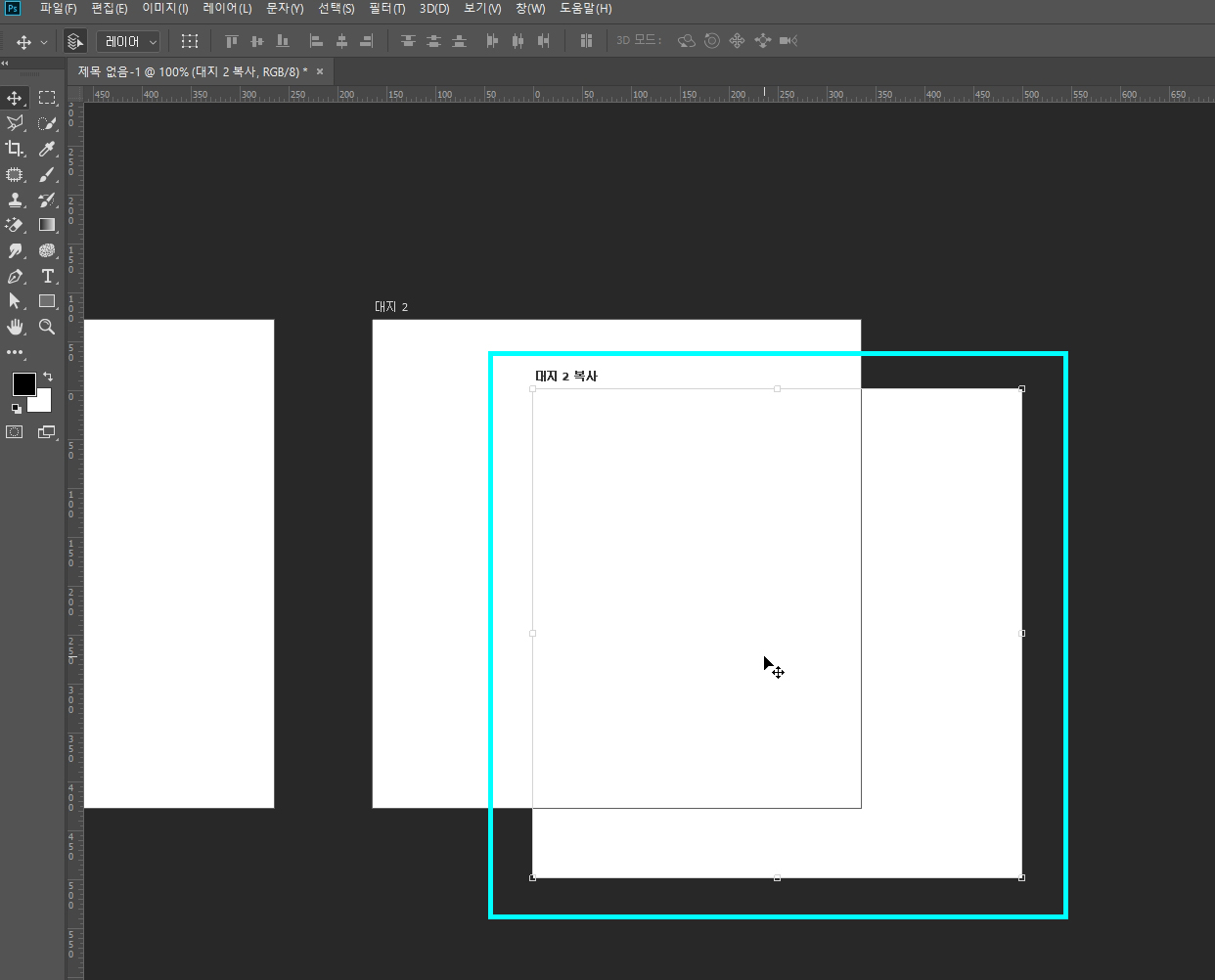Align top edges
The width and height of the screenshot is (1215, 980).
[x=232, y=41]
